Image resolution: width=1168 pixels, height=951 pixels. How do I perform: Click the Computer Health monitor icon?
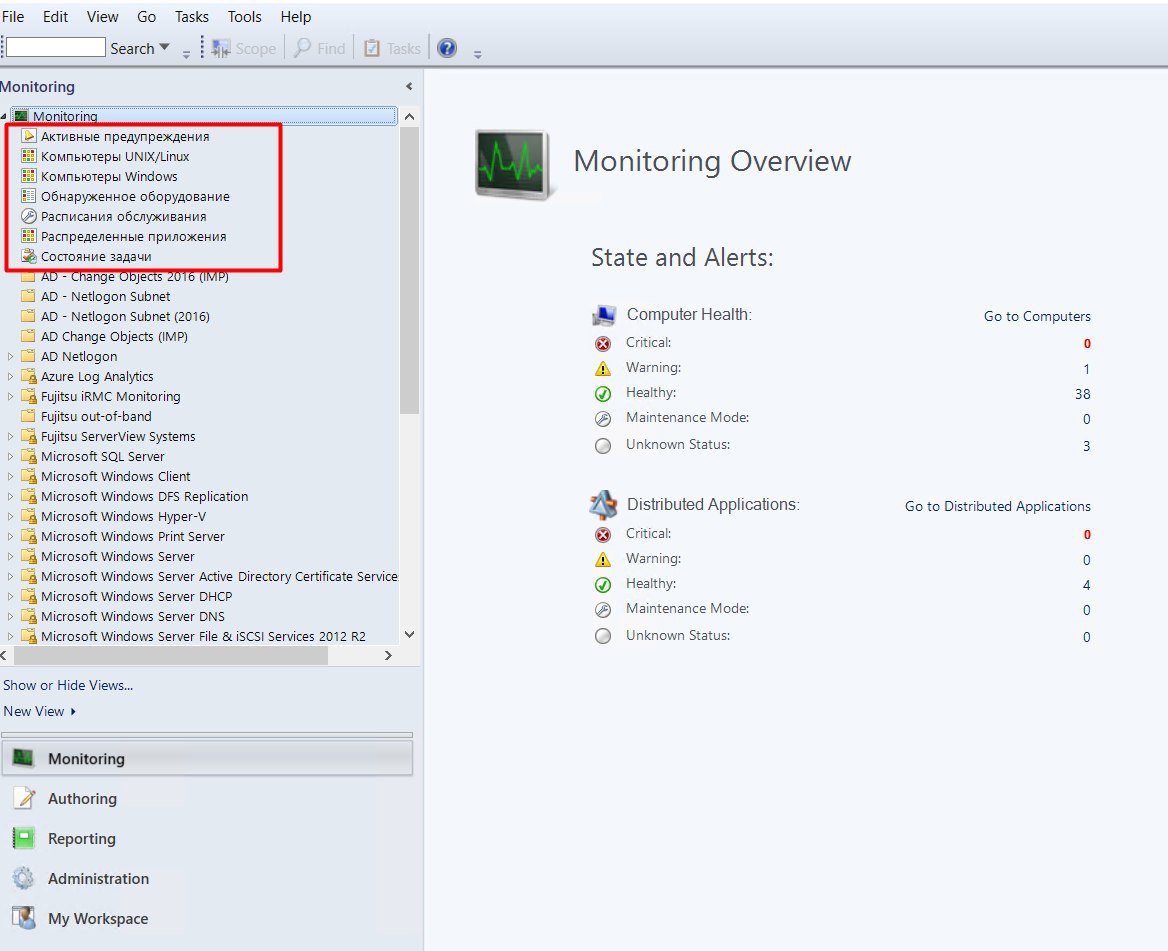point(604,315)
